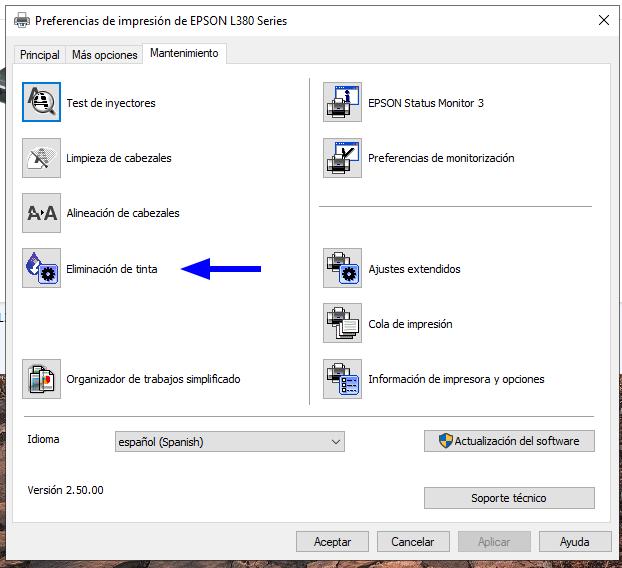Show the Cola de impresión icon
The image size is (622, 568).
pyautogui.click(x=342, y=323)
